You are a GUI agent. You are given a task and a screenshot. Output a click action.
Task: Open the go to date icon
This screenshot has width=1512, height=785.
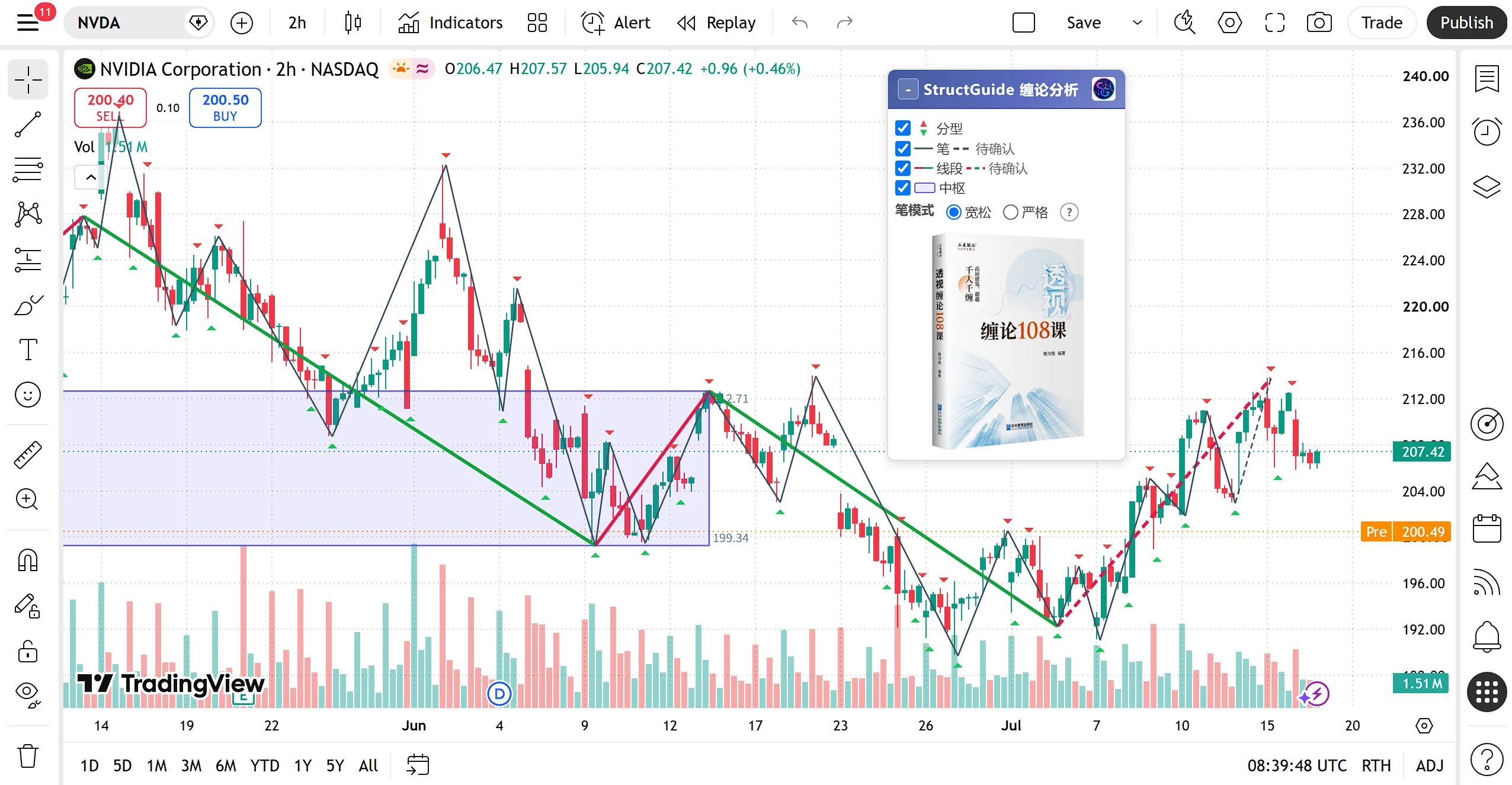tap(418, 765)
